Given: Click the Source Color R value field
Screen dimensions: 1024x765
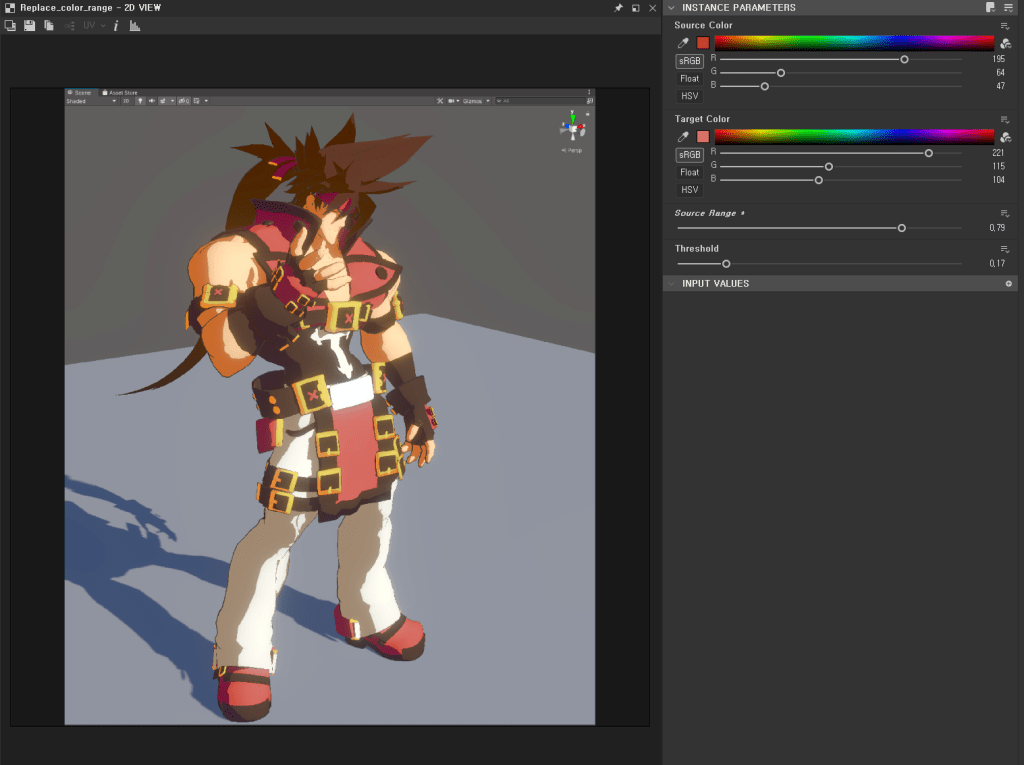Looking at the screenshot, I should [x=997, y=59].
